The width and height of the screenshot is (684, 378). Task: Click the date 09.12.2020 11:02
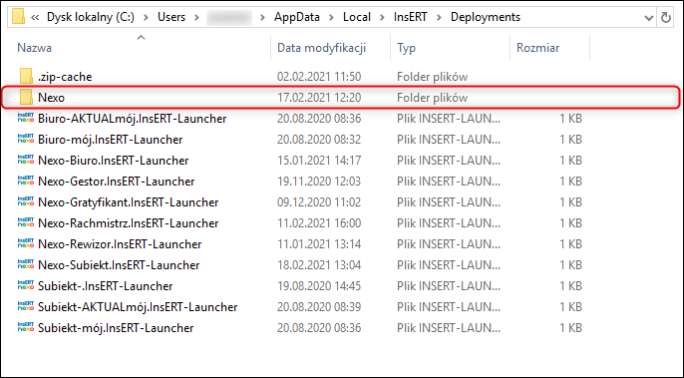pyautogui.click(x=319, y=202)
